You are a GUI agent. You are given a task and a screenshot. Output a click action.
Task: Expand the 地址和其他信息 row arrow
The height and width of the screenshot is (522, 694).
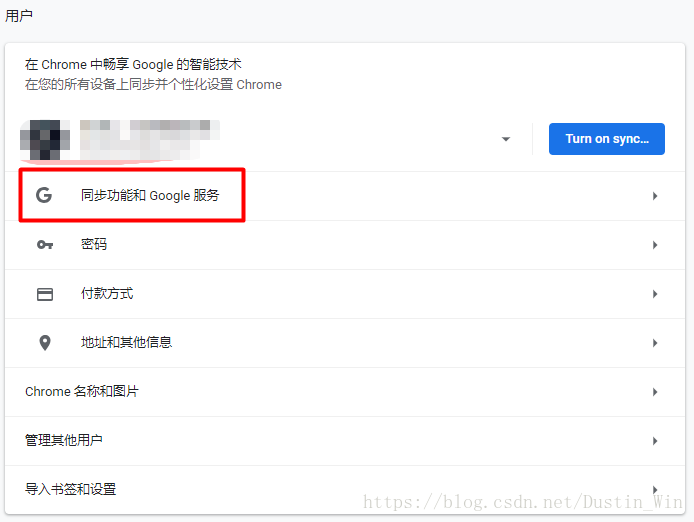tap(655, 343)
